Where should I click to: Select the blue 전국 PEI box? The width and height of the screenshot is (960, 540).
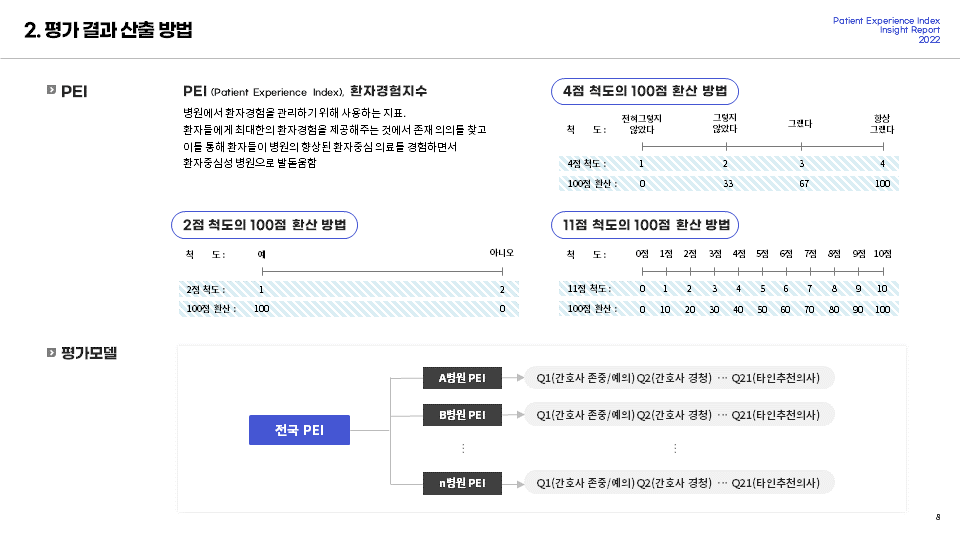[x=299, y=430]
